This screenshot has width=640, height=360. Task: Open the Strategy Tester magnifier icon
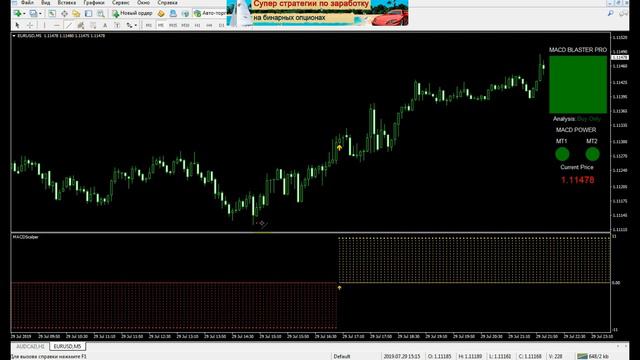pyautogui.click(x=100, y=13)
